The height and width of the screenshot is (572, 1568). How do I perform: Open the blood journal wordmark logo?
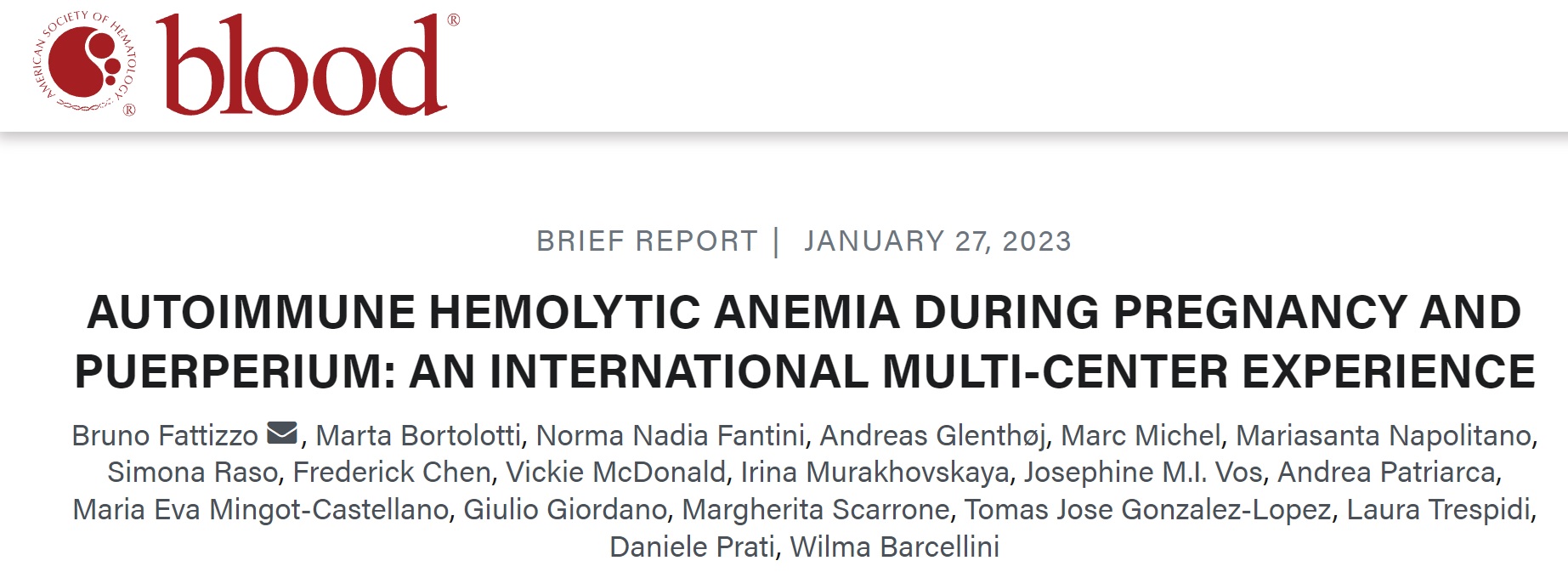[x=306, y=65]
